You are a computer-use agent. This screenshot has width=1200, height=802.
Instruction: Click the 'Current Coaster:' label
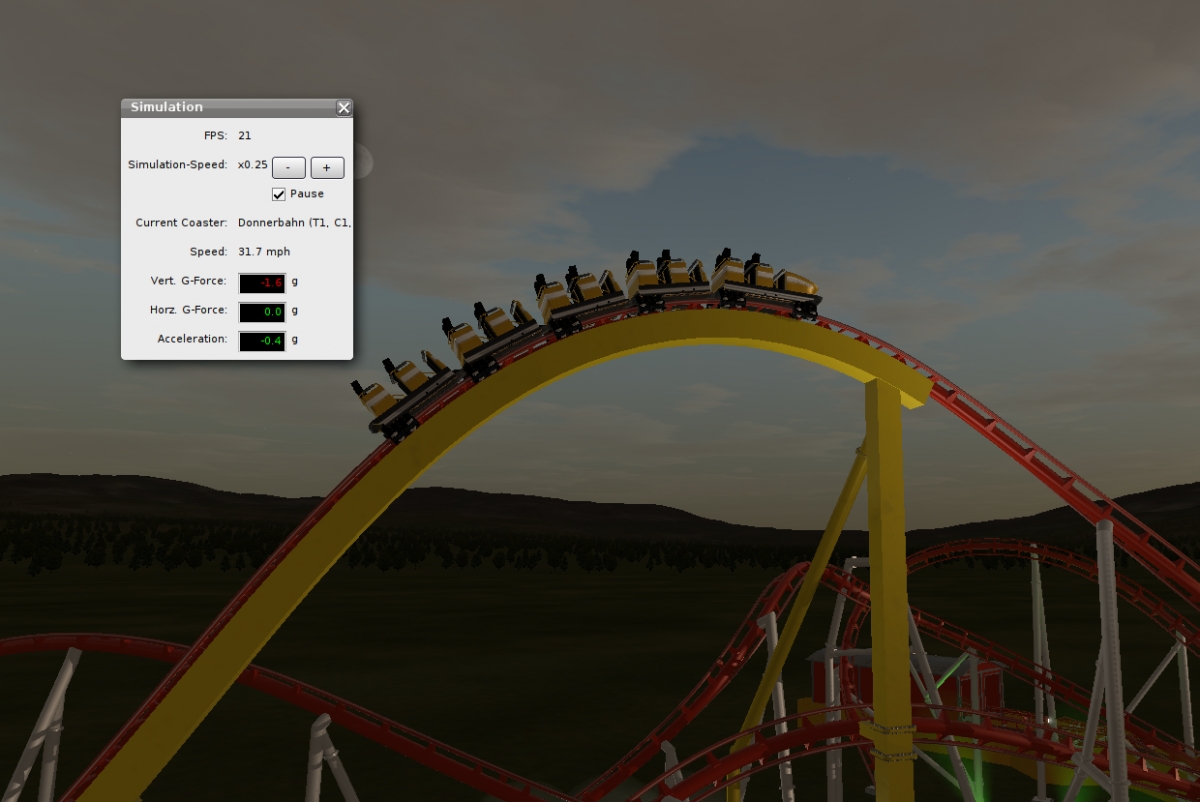pyautogui.click(x=181, y=223)
